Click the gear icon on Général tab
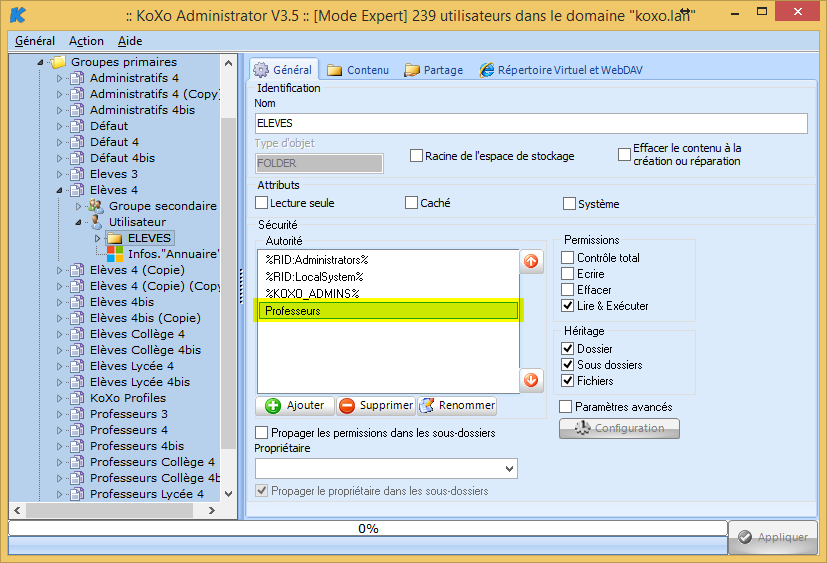Image resolution: width=827 pixels, height=563 pixels. click(261, 70)
